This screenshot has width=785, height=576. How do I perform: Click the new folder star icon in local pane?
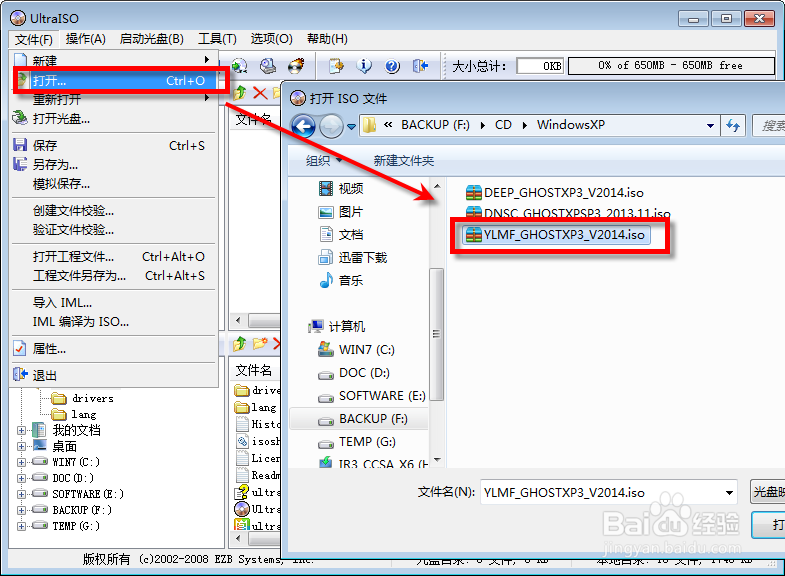[260, 344]
